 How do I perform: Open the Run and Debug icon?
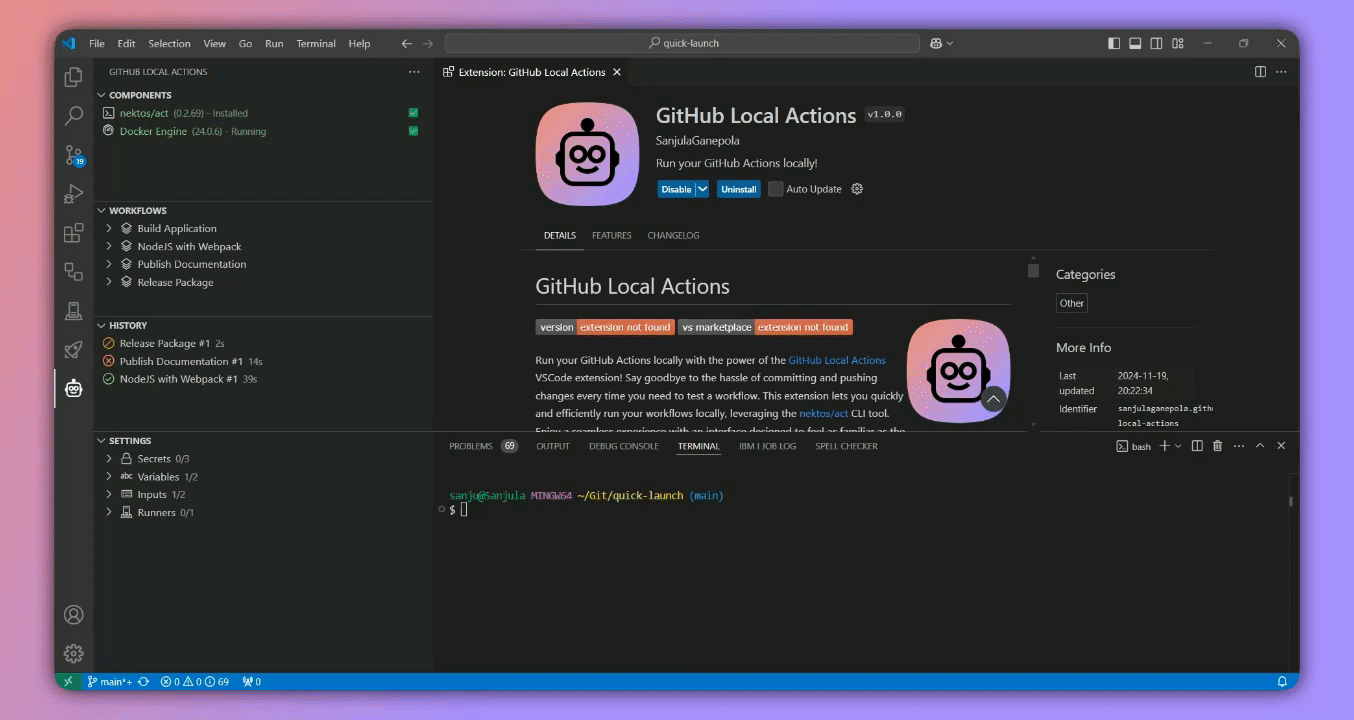(72, 194)
